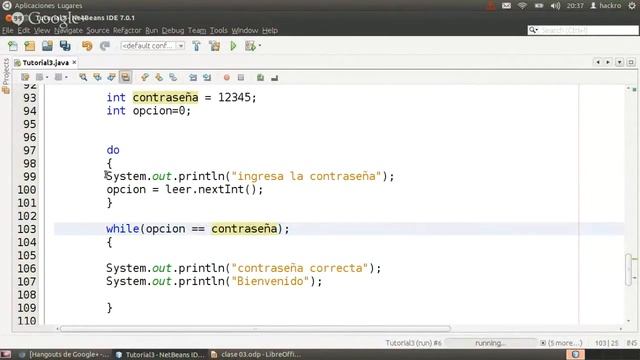Click the Find Selection magnifier icon in editor toolbar

tap(83, 77)
